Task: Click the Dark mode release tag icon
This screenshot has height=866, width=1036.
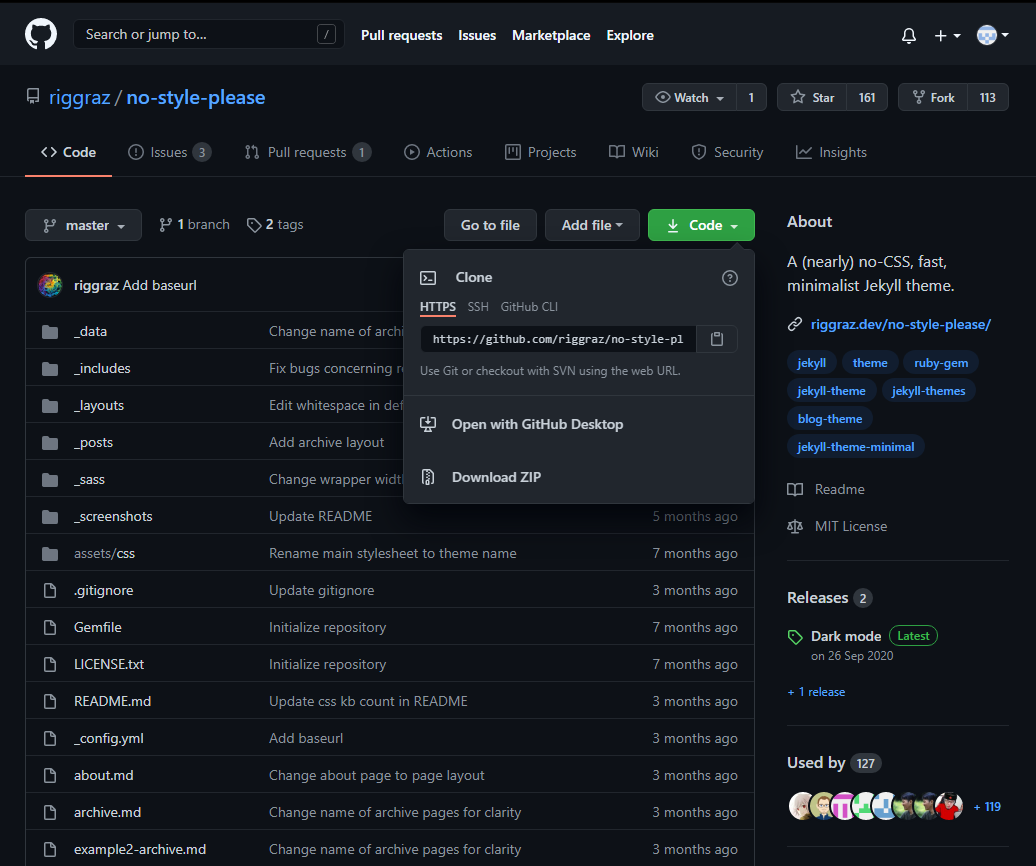Action: 796,637
